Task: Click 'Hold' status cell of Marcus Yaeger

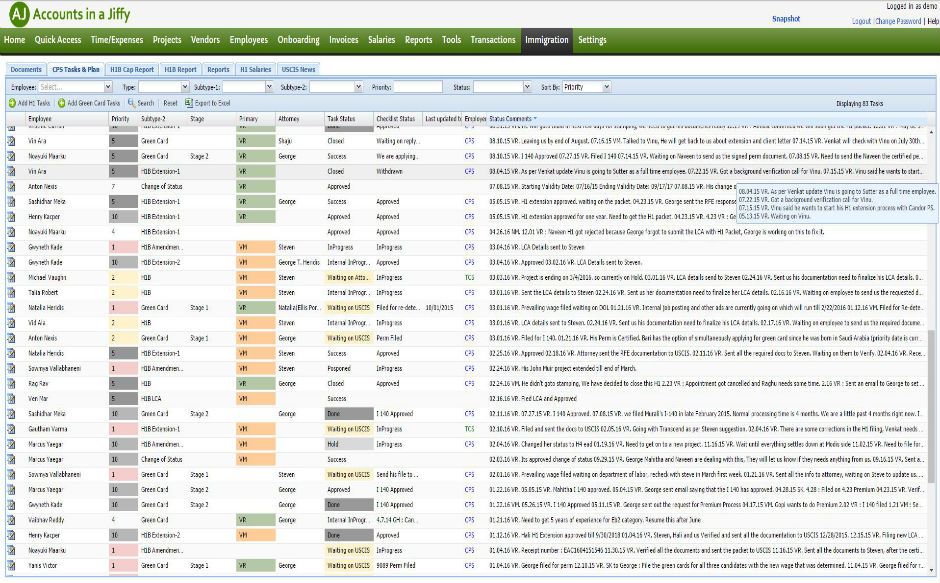Action: coord(349,444)
